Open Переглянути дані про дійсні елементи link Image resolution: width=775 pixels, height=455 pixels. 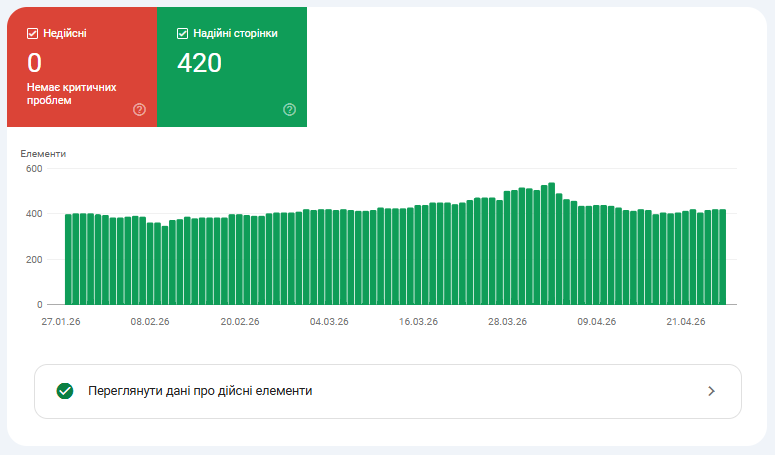[200, 391]
